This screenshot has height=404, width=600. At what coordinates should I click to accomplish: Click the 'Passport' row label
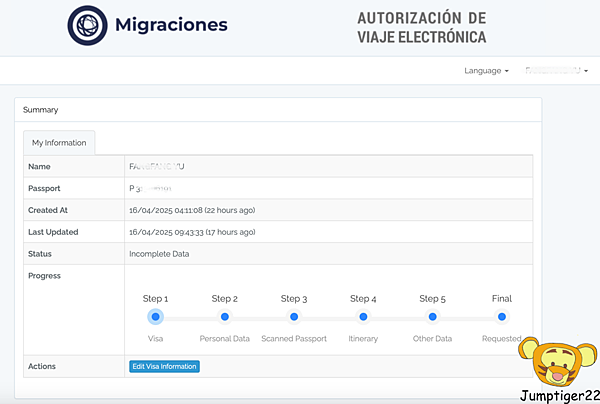tap(44, 189)
